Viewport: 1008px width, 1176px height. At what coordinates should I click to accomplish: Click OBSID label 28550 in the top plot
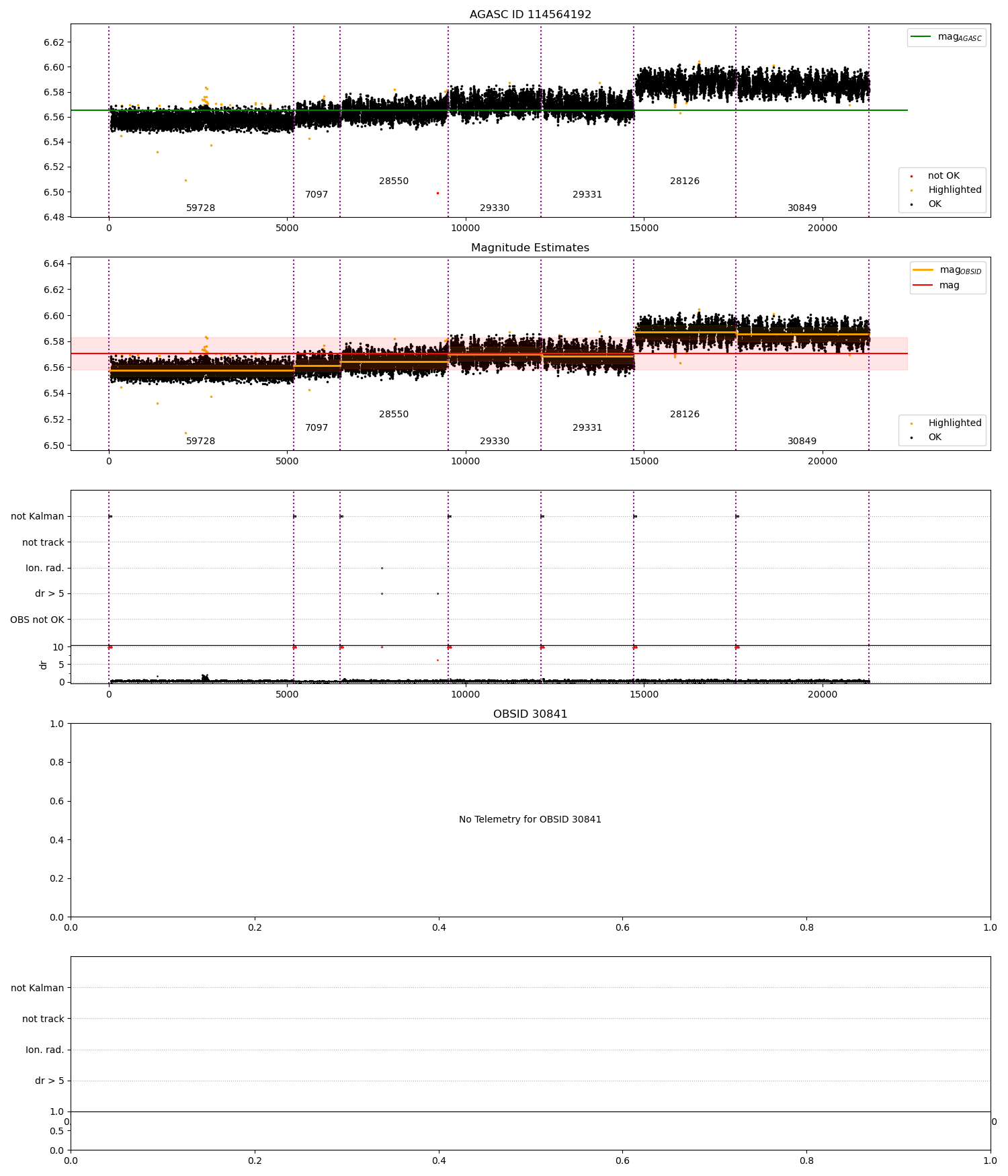point(394,181)
